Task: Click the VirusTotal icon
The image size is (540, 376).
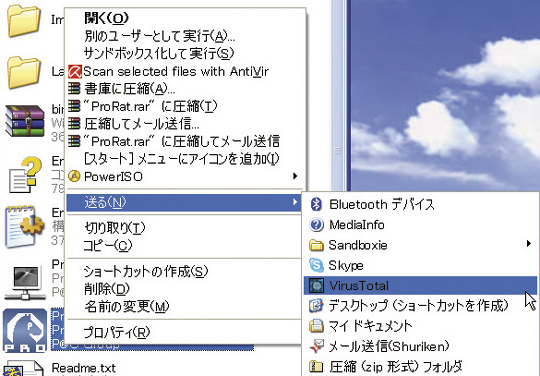Action: pos(316,285)
